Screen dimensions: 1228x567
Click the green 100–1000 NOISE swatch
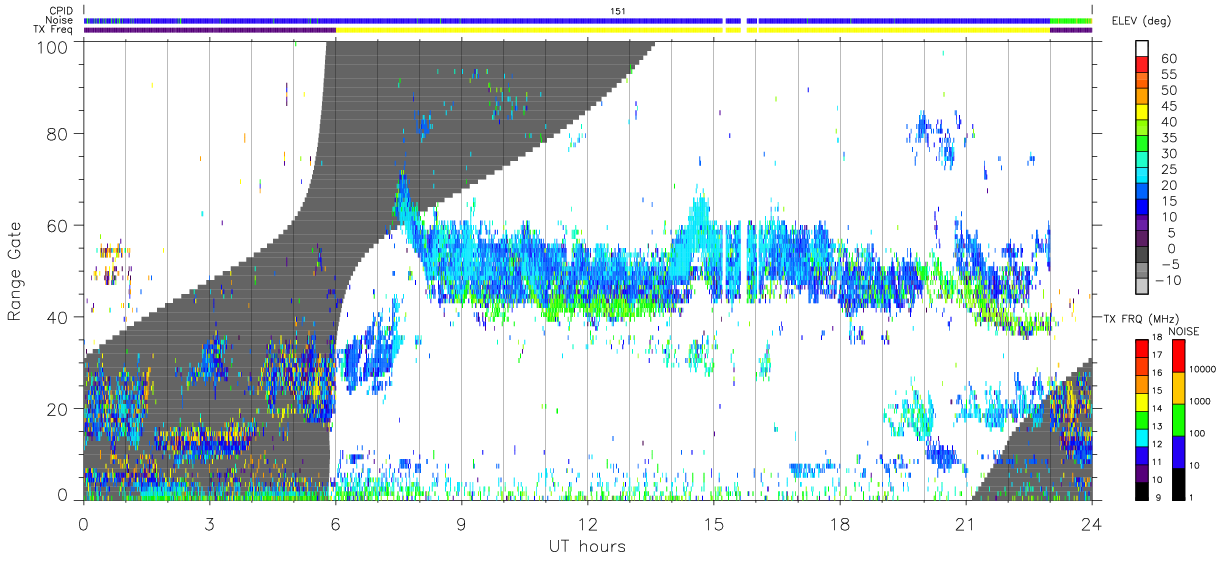[1177, 419]
